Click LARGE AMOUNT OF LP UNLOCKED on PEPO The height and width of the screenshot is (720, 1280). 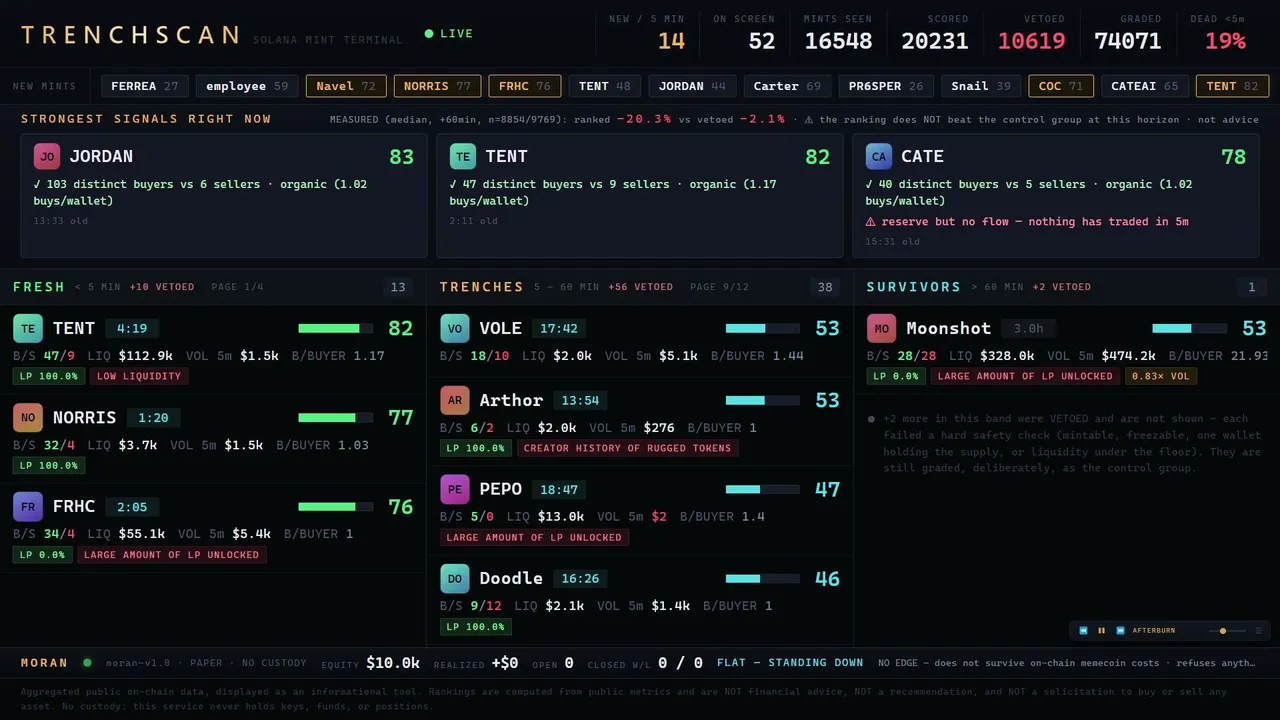tap(534, 537)
